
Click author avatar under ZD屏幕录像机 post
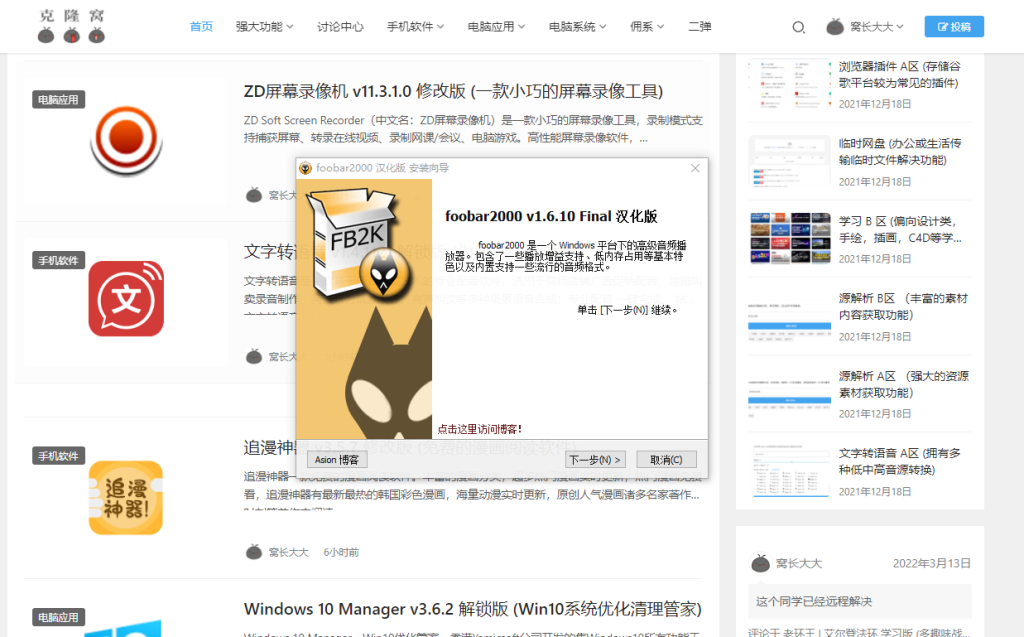click(254, 195)
